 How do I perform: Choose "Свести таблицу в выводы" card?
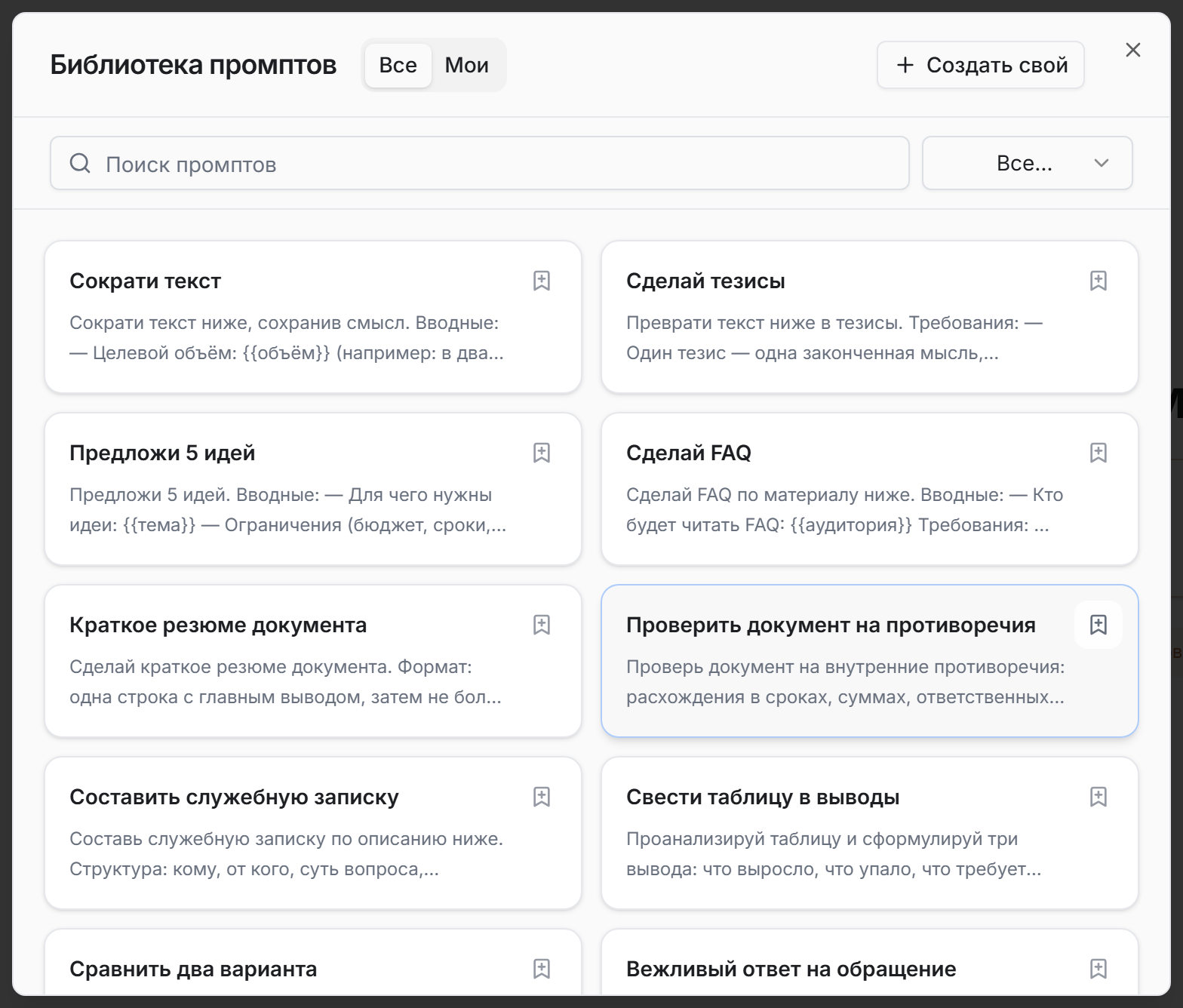[x=870, y=833]
